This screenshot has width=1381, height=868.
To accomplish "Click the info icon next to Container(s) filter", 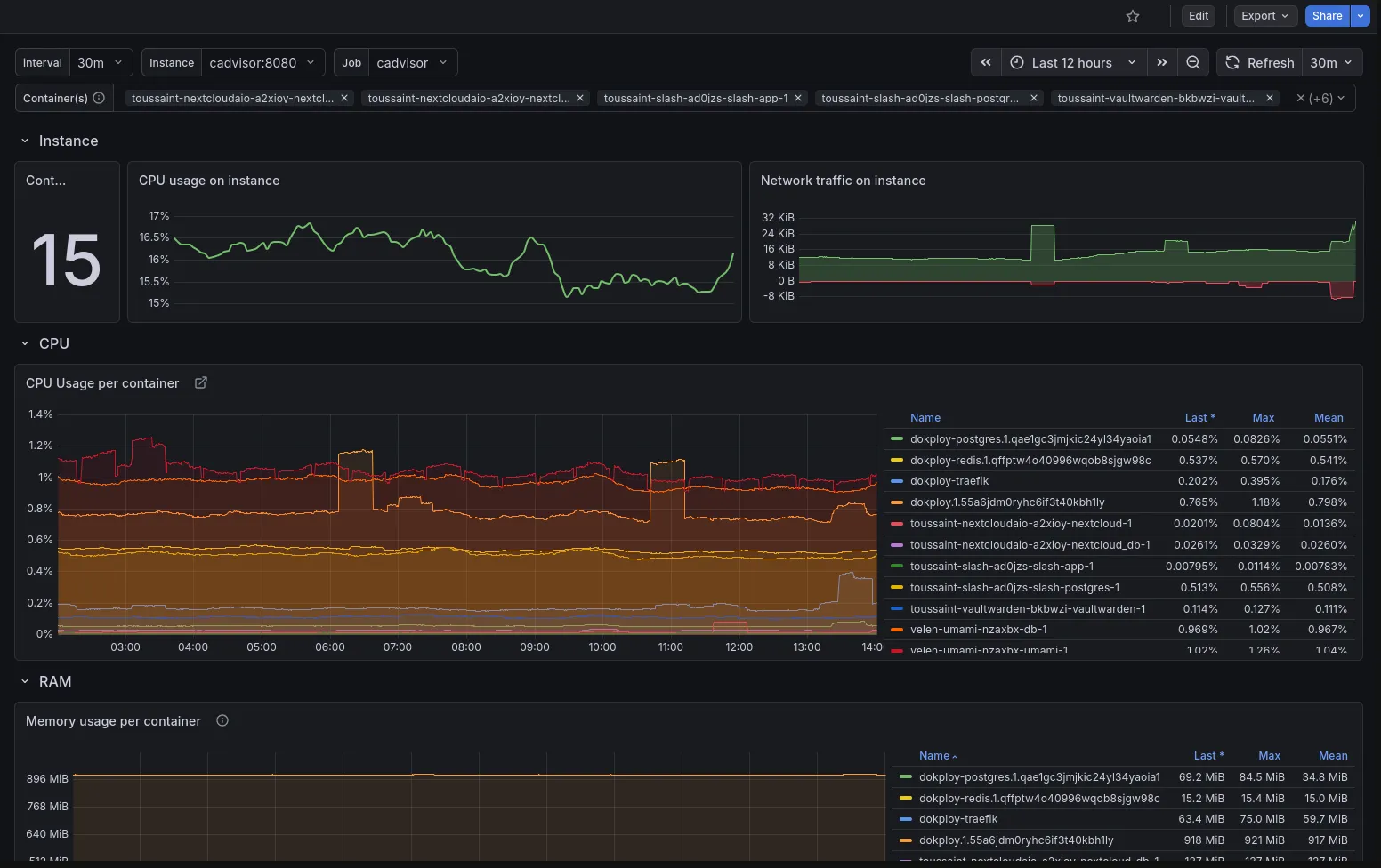I will [x=98, y=98].
